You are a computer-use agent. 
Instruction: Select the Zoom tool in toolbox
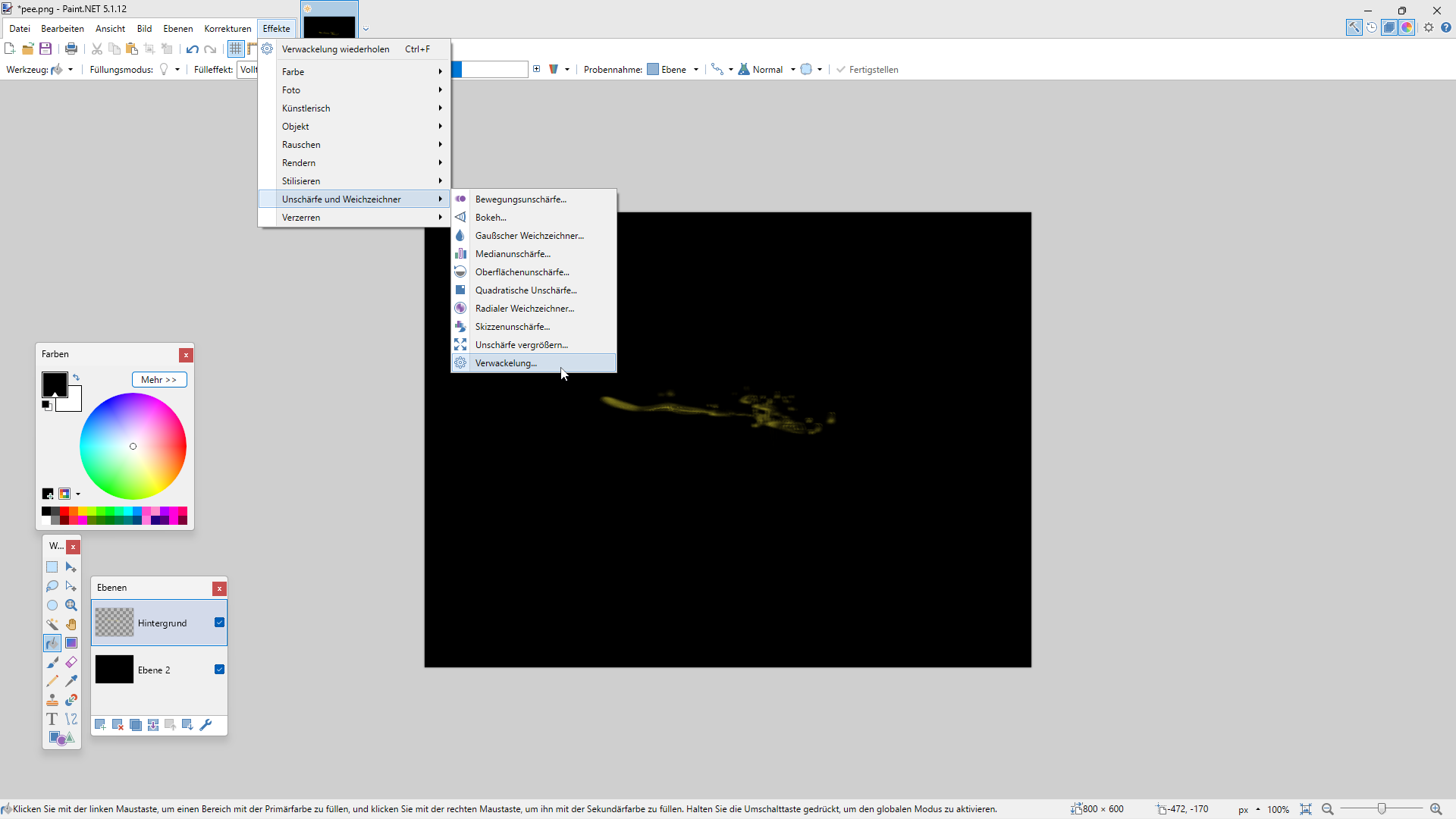point(71,605)
